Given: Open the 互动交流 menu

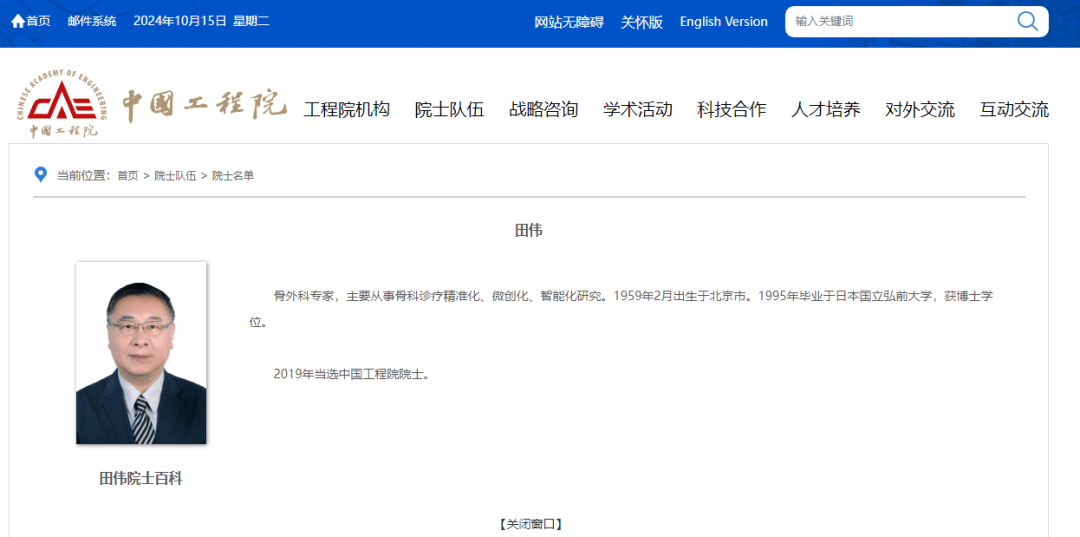Looking at the screenshot, I should 1014,110.
